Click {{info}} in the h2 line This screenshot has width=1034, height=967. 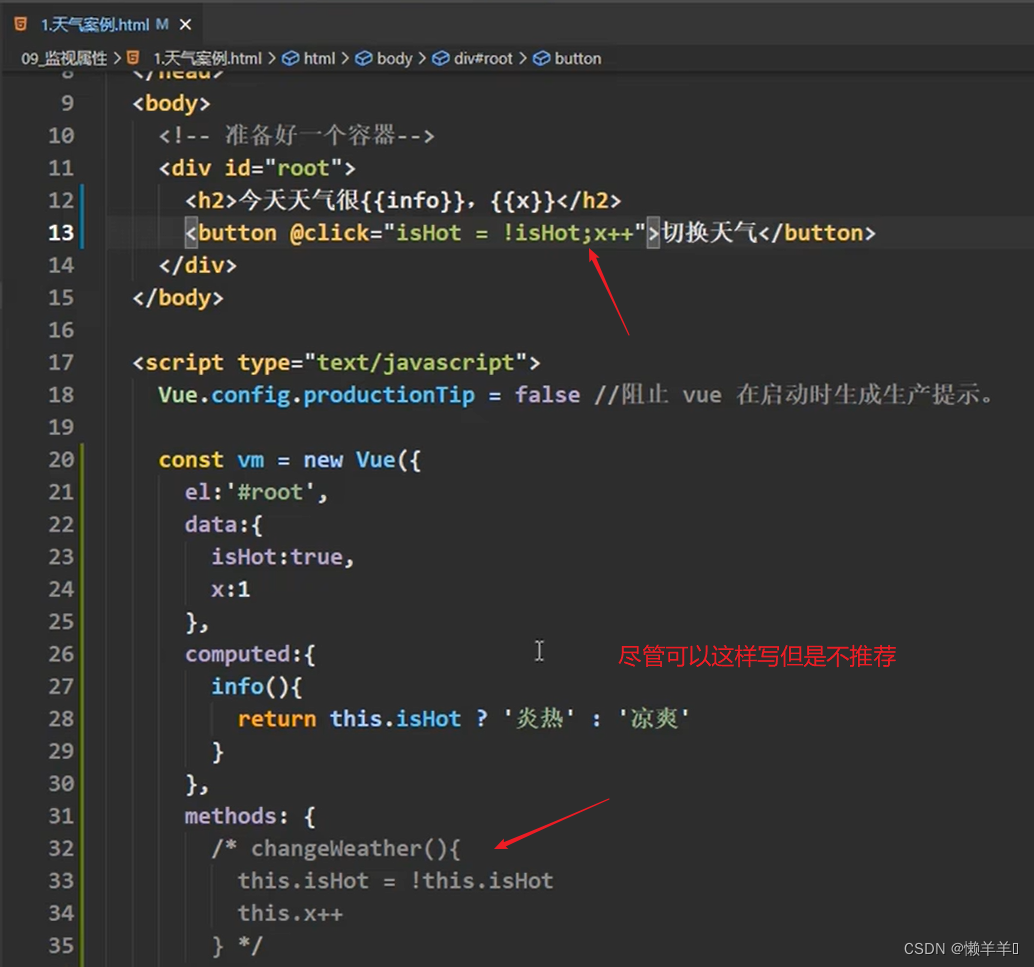(x=413, y=200)
